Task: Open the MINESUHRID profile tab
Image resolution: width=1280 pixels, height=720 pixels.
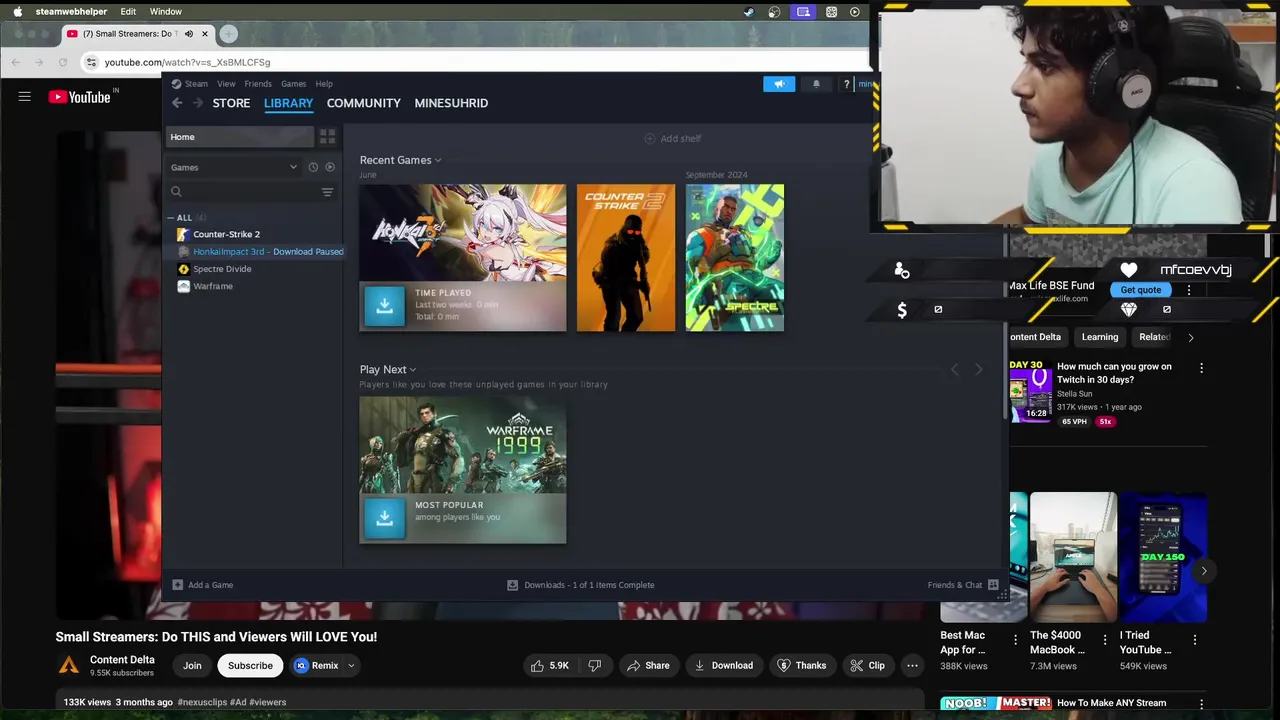Action: 451,103
